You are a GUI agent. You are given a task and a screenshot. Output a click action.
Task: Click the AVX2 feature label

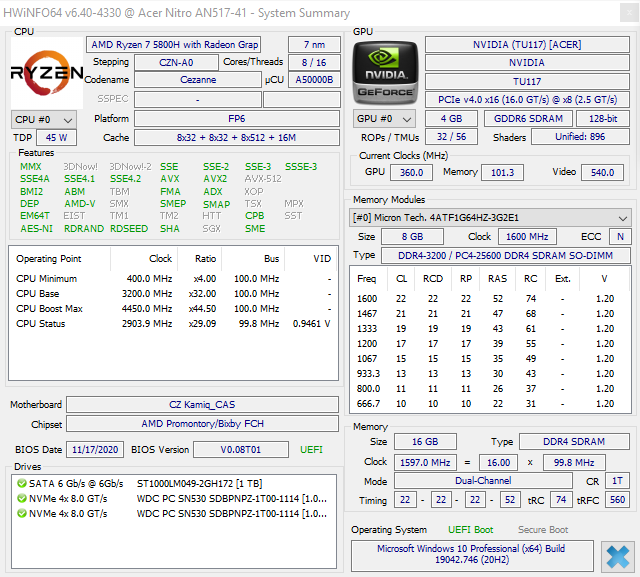(215, 179)
